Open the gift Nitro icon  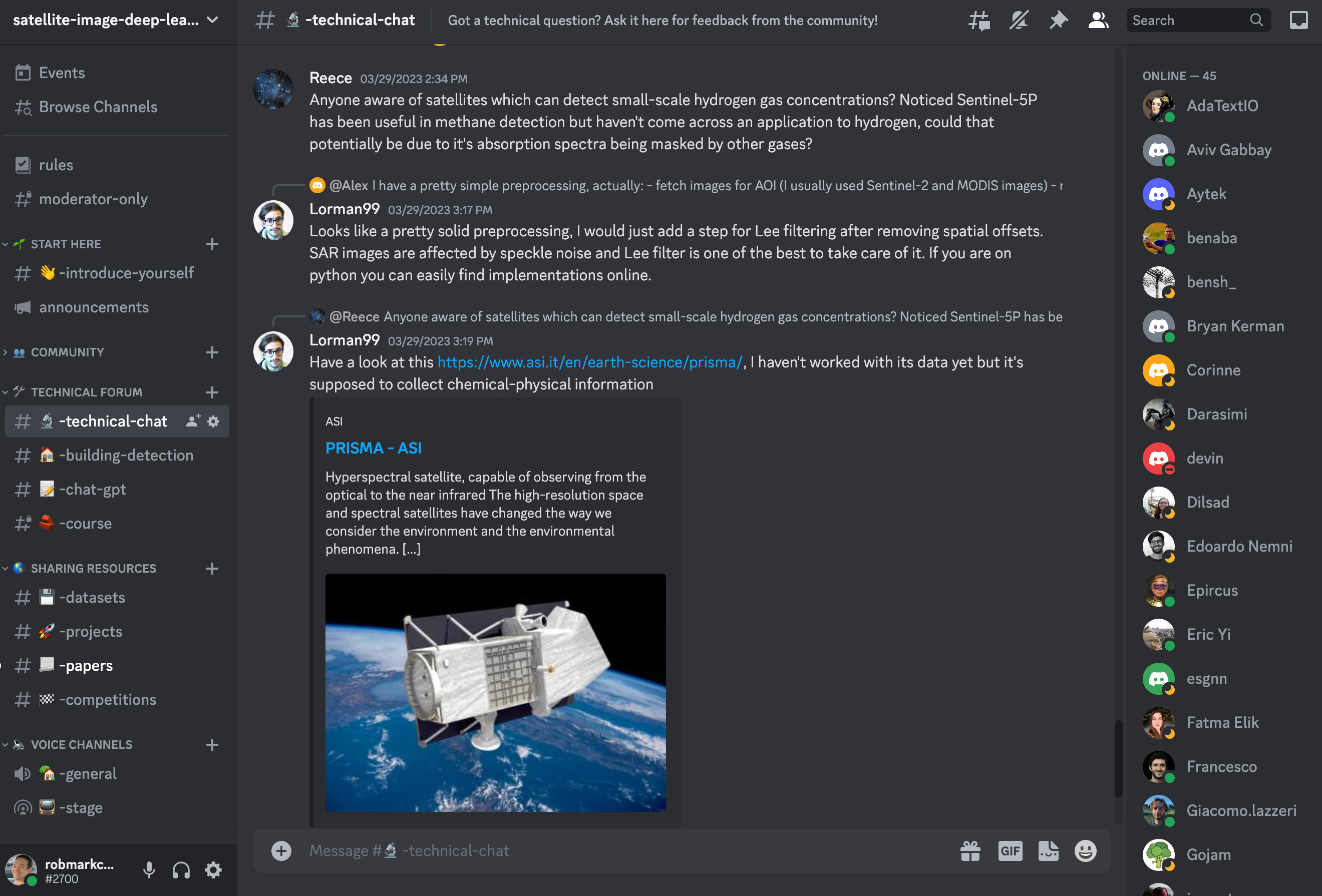click(x=970, y=851)
